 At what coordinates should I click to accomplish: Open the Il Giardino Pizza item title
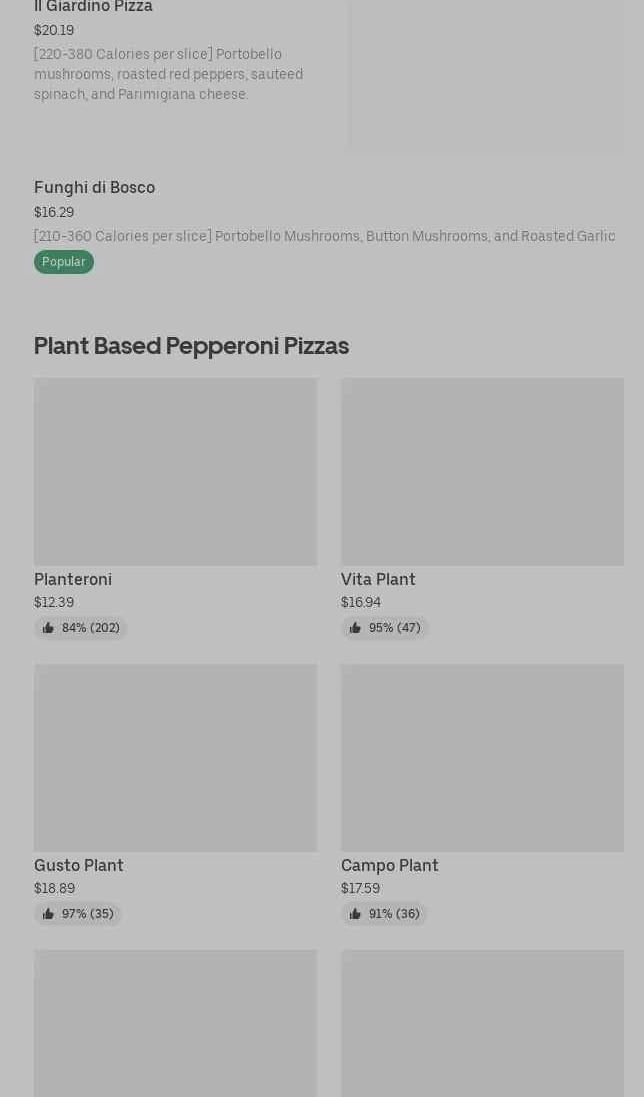pyautogui.click(x=93, y=7)
